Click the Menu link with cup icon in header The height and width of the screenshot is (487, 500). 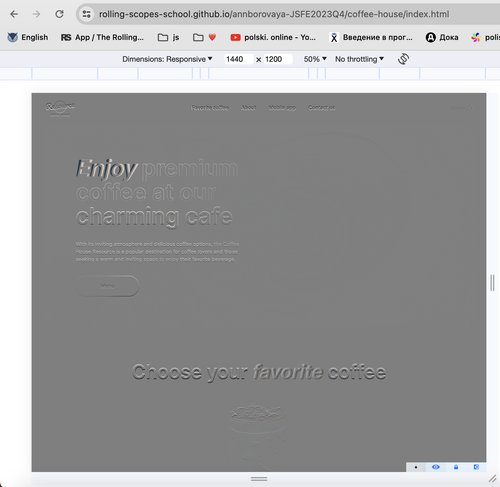[x=462, y=108]
